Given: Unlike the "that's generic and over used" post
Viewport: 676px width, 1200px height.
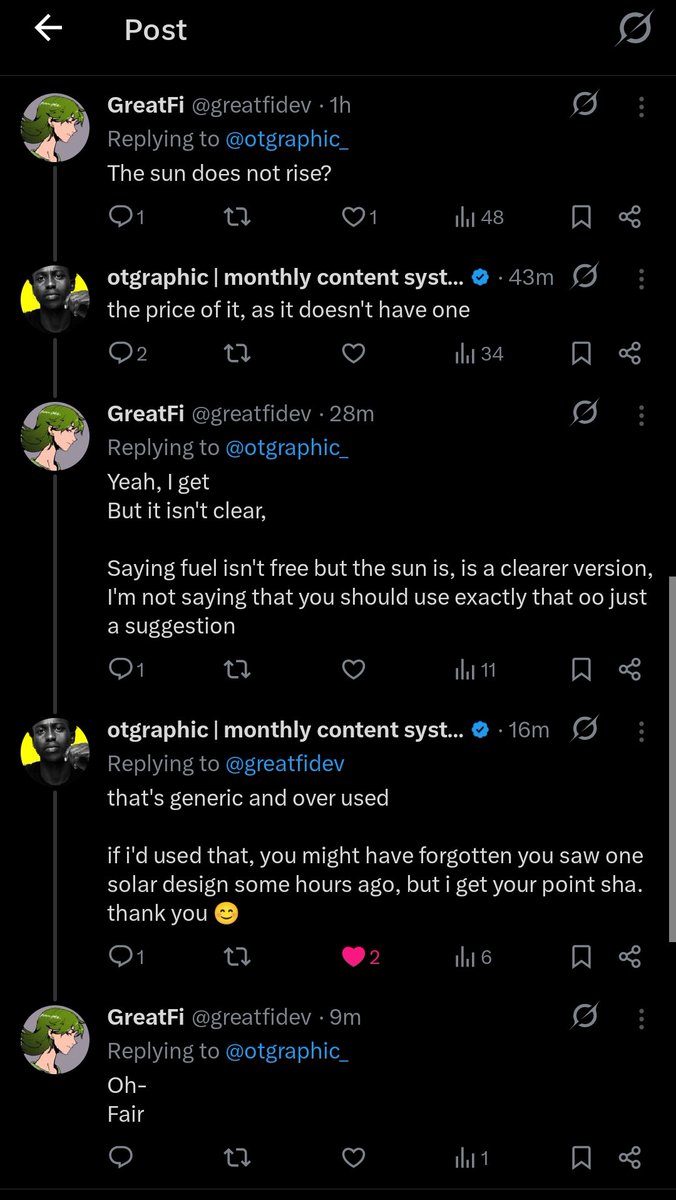Looking at the screenshot, I should click(x=353, y=957).
